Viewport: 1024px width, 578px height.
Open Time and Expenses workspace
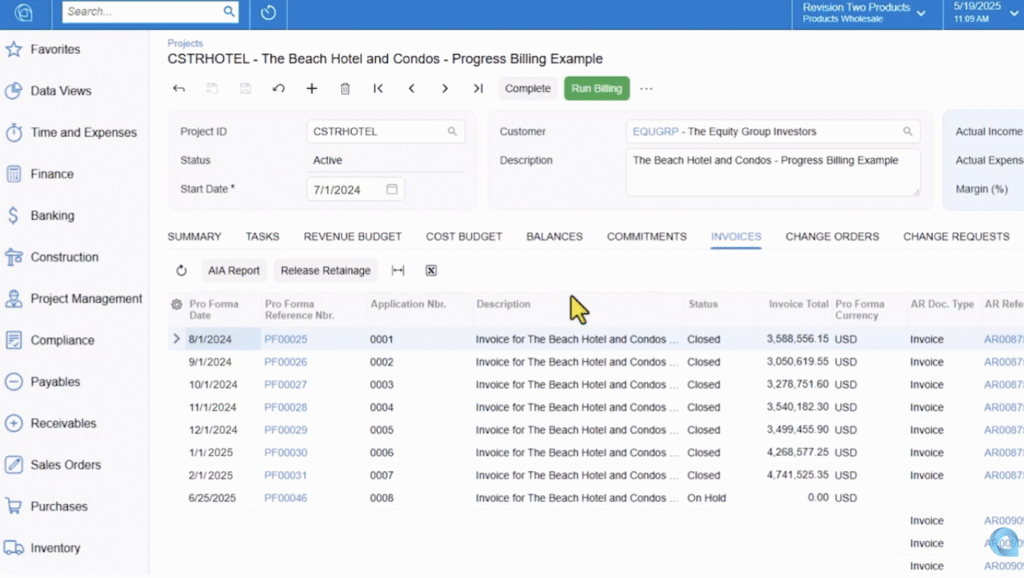point(83,133)
